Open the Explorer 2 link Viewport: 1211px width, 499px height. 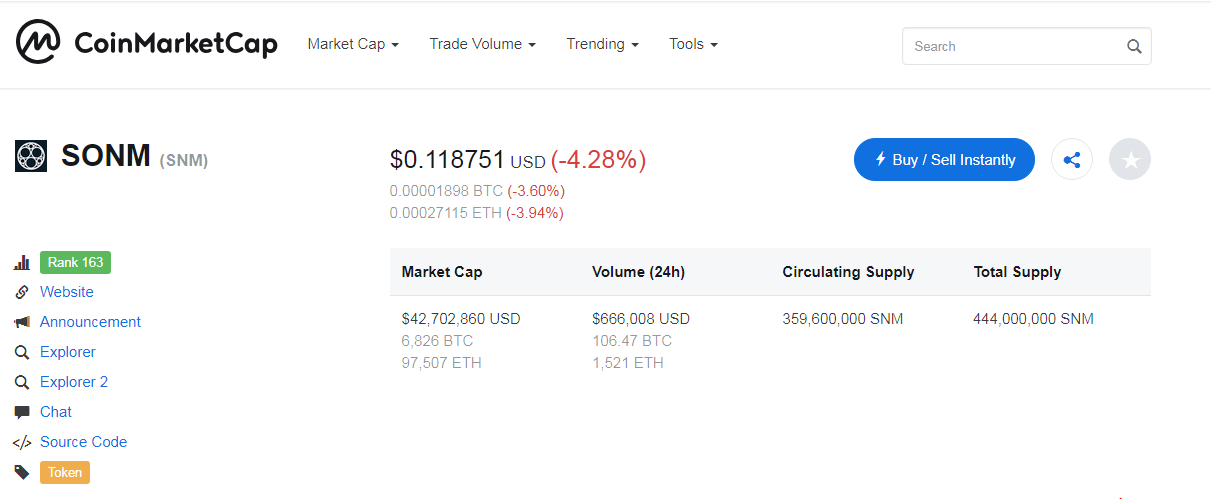coord(74,382)
